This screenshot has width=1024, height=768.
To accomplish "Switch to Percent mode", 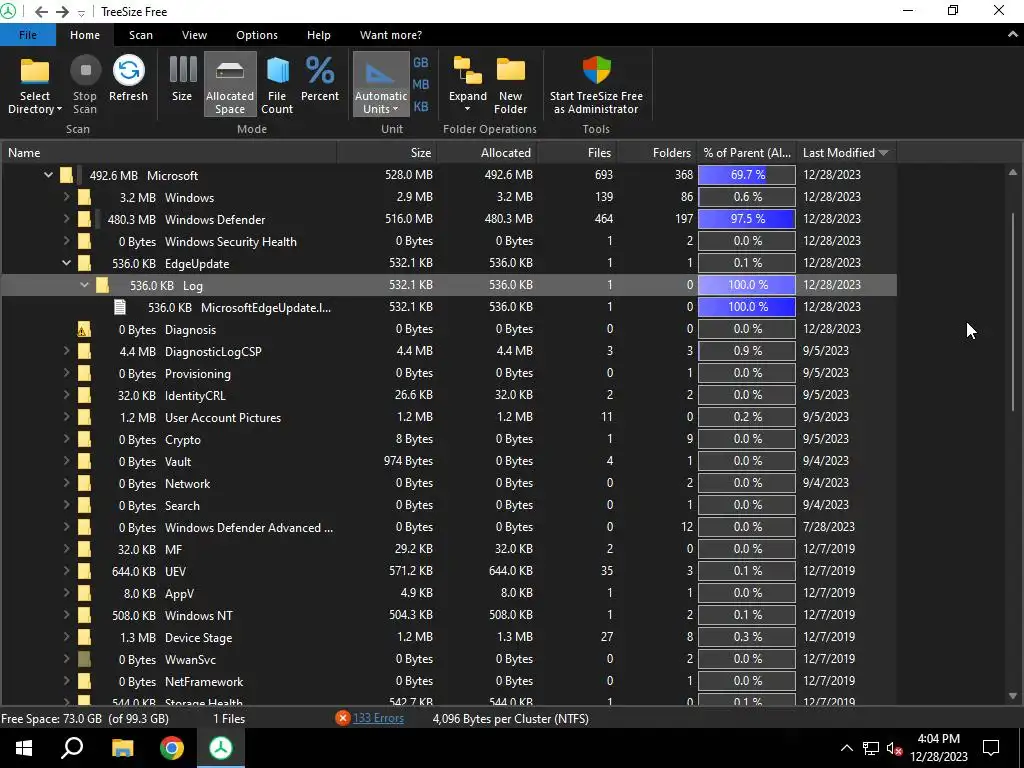I will (320, 79).
